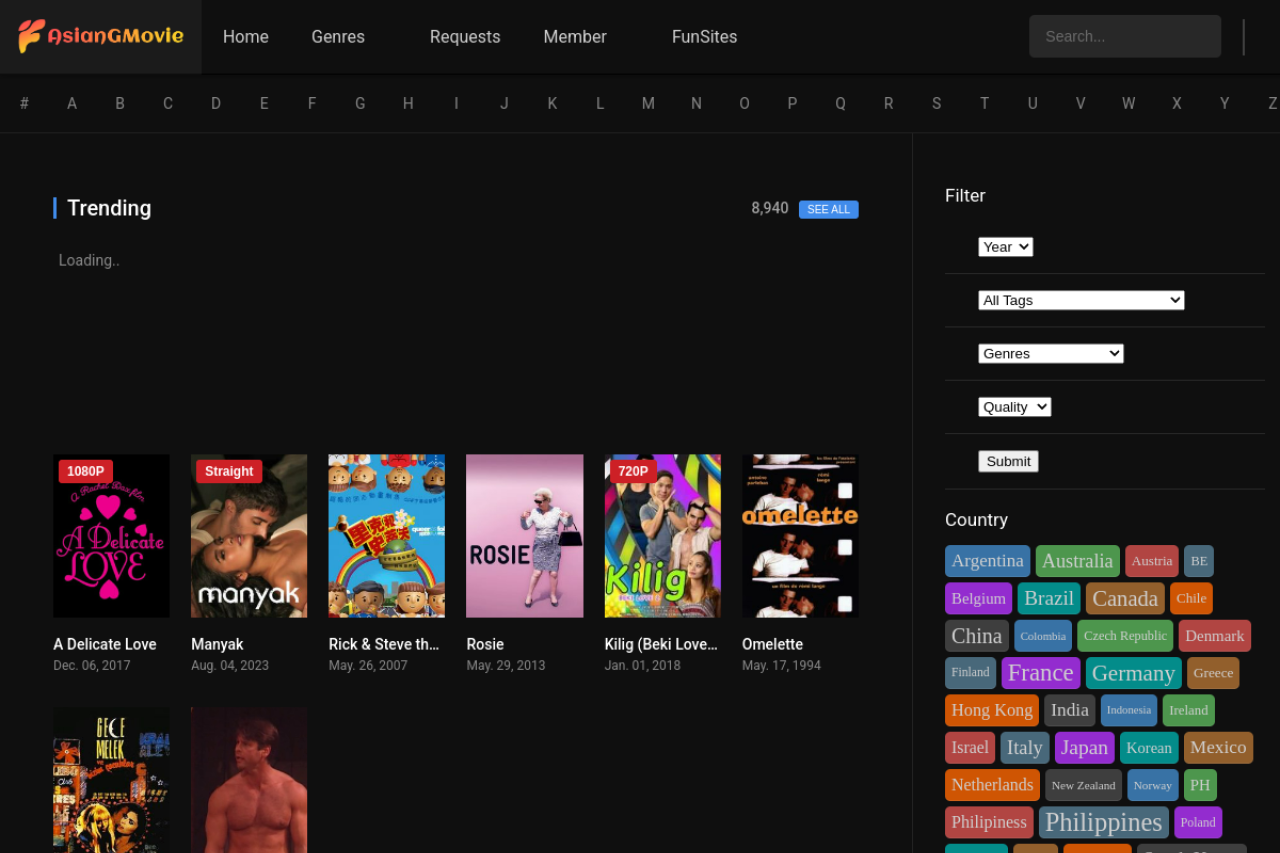
Task: Click the Straight badge on Manyak poster
Action: tap(229, 471)
